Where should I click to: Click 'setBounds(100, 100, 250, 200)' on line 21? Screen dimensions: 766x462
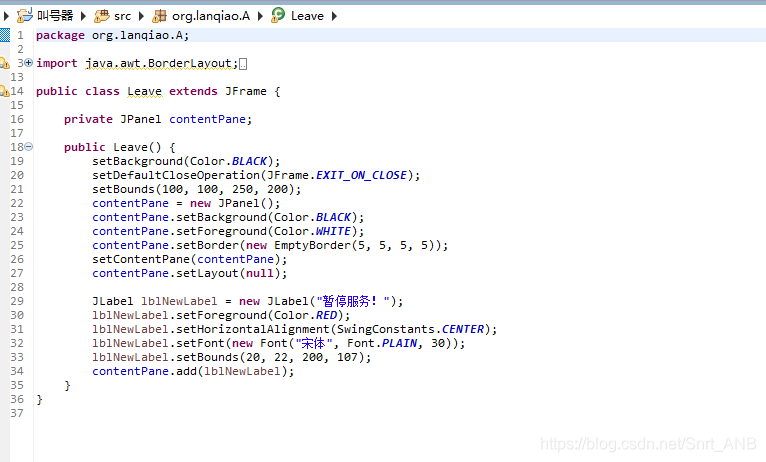(193, 189)
